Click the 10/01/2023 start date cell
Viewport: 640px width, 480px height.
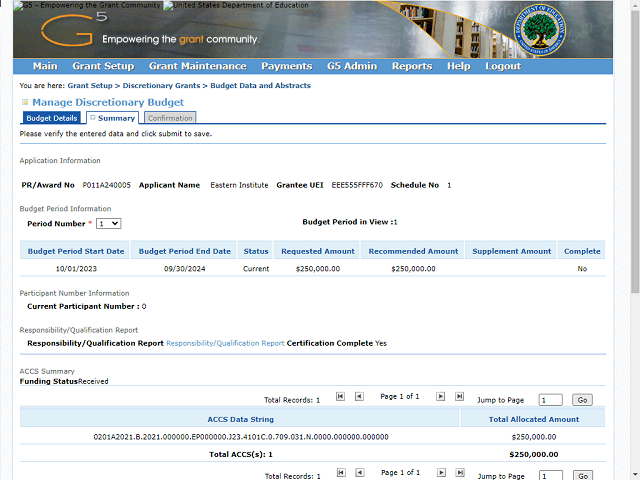[x=76, y=269]
